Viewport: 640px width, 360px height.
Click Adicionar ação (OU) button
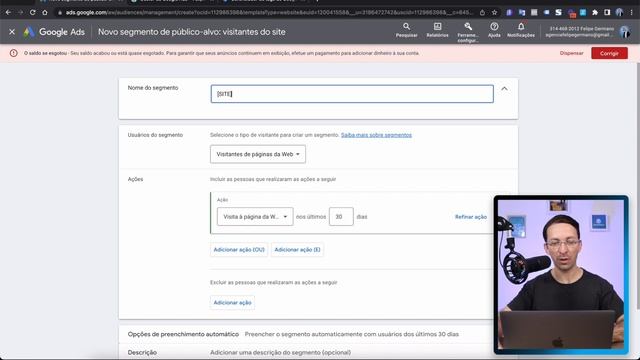click(x=239, y=250)
